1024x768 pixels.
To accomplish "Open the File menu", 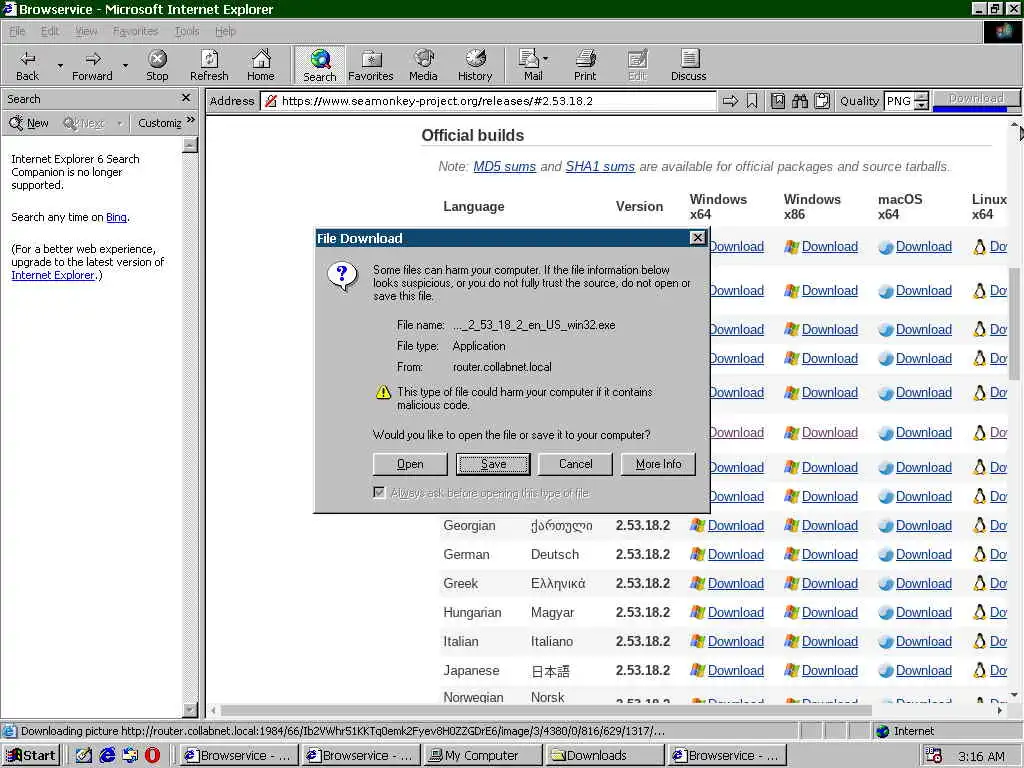I will click(17, 31).
